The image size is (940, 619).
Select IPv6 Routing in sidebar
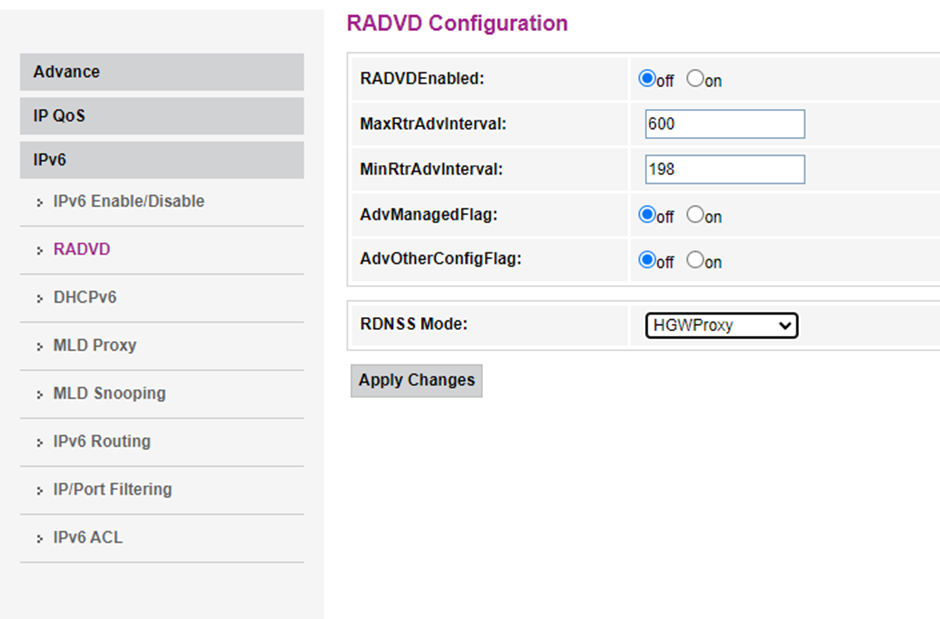(x=101, y=441)
